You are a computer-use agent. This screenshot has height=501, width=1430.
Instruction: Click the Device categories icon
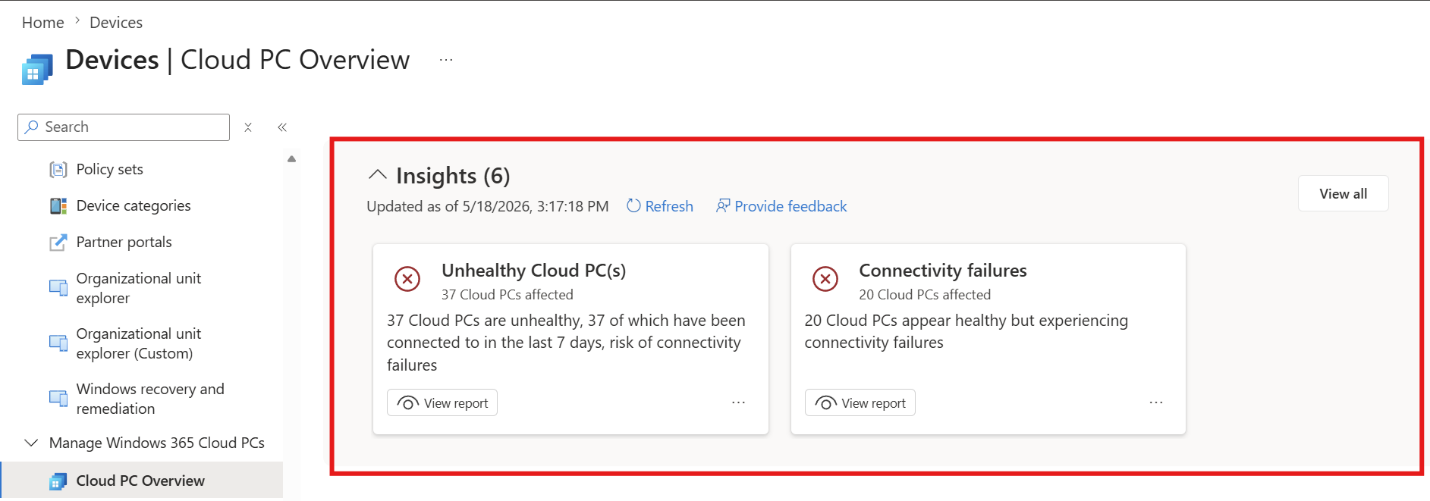(x=58, y=205)
